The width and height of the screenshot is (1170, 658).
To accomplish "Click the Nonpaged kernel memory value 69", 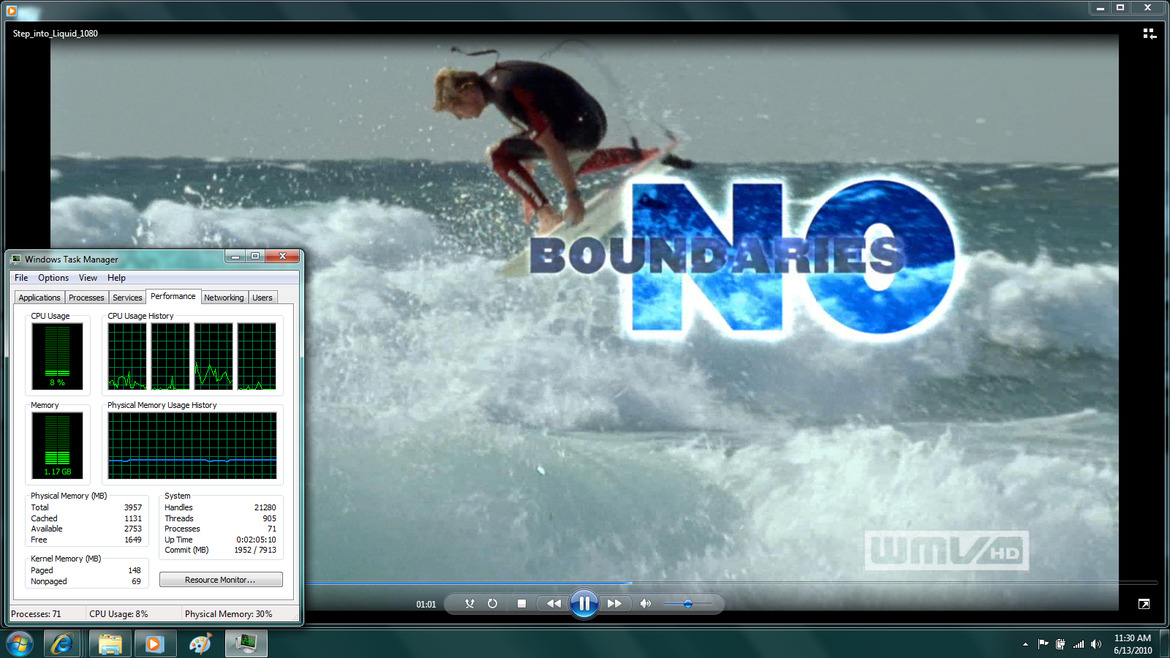I will click(x=136, y=581).
